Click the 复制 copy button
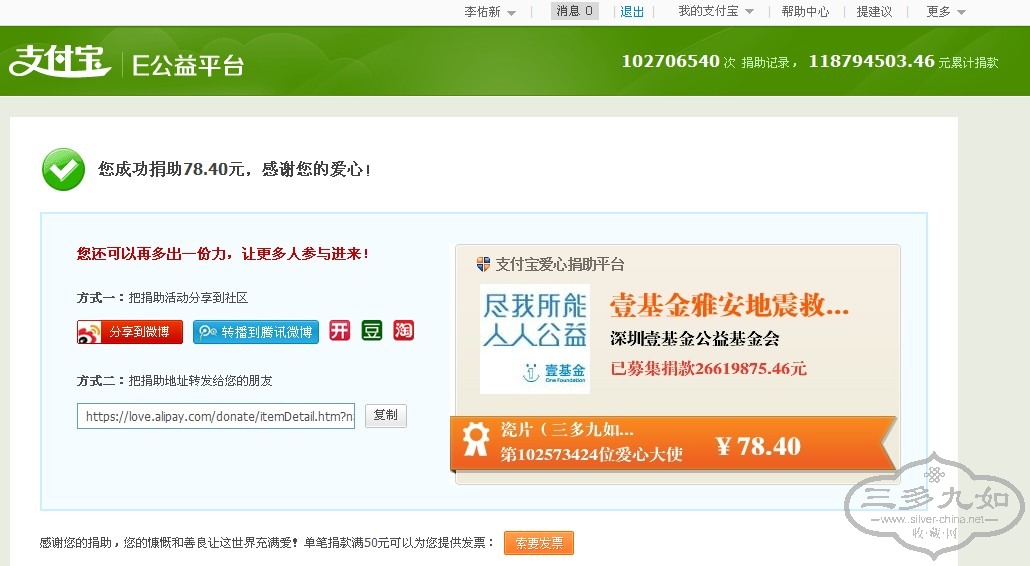This screenshot has width=1030, height=566. (x=386, y=416)
